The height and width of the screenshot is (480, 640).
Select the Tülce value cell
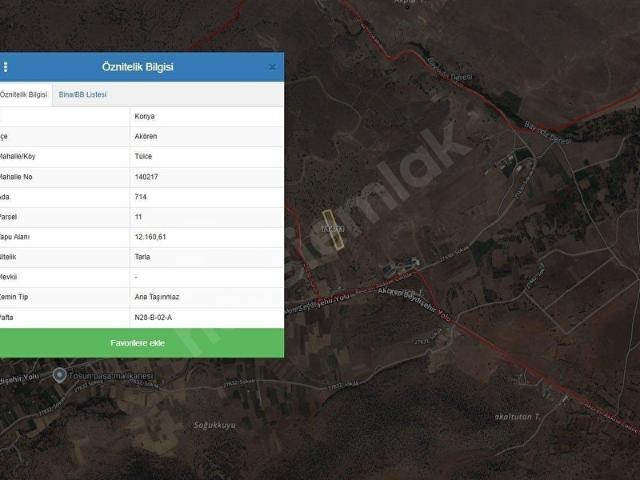(x=207, y=156)
